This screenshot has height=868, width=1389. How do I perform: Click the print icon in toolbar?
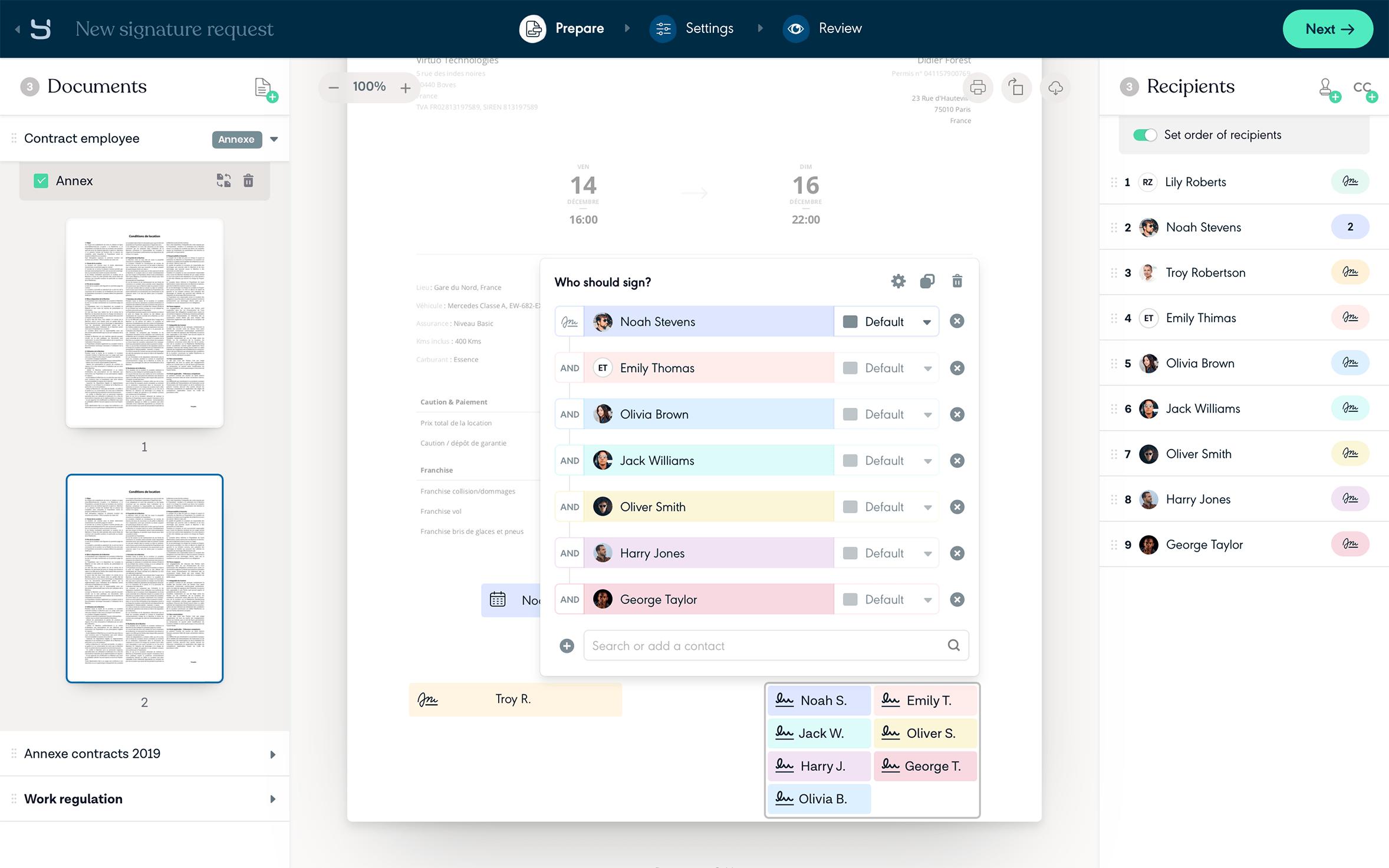click(x=978, y=87)
